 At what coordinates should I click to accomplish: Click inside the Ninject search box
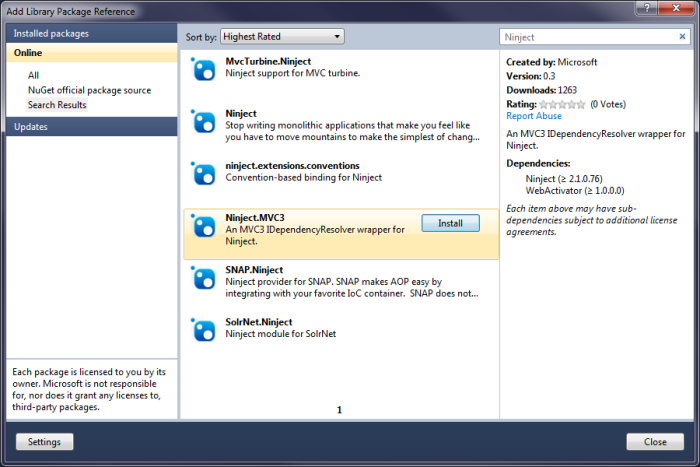589,37
